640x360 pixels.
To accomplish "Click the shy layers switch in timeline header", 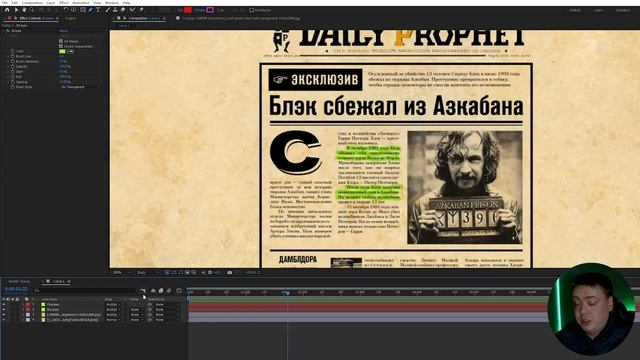I will coord(153,291).
